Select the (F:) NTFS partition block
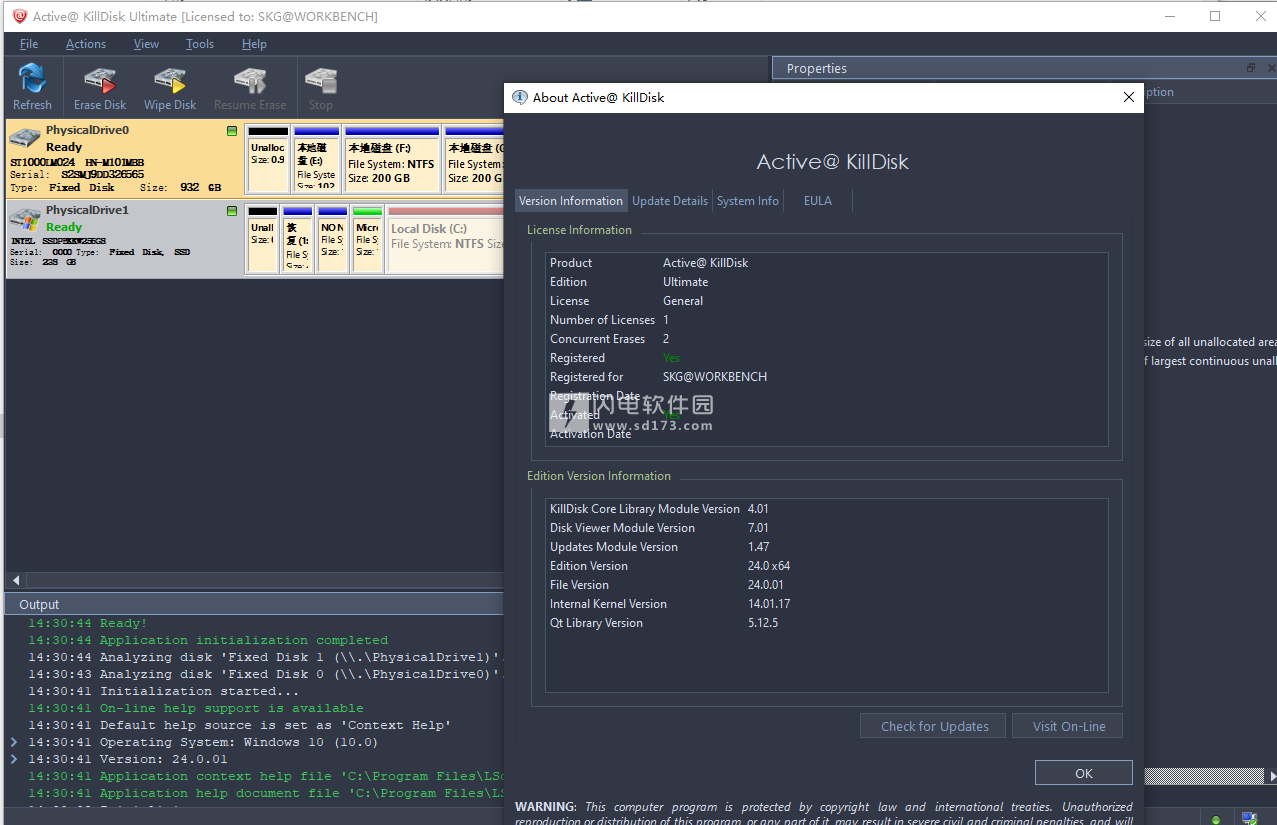 click(x=392, y=159)
